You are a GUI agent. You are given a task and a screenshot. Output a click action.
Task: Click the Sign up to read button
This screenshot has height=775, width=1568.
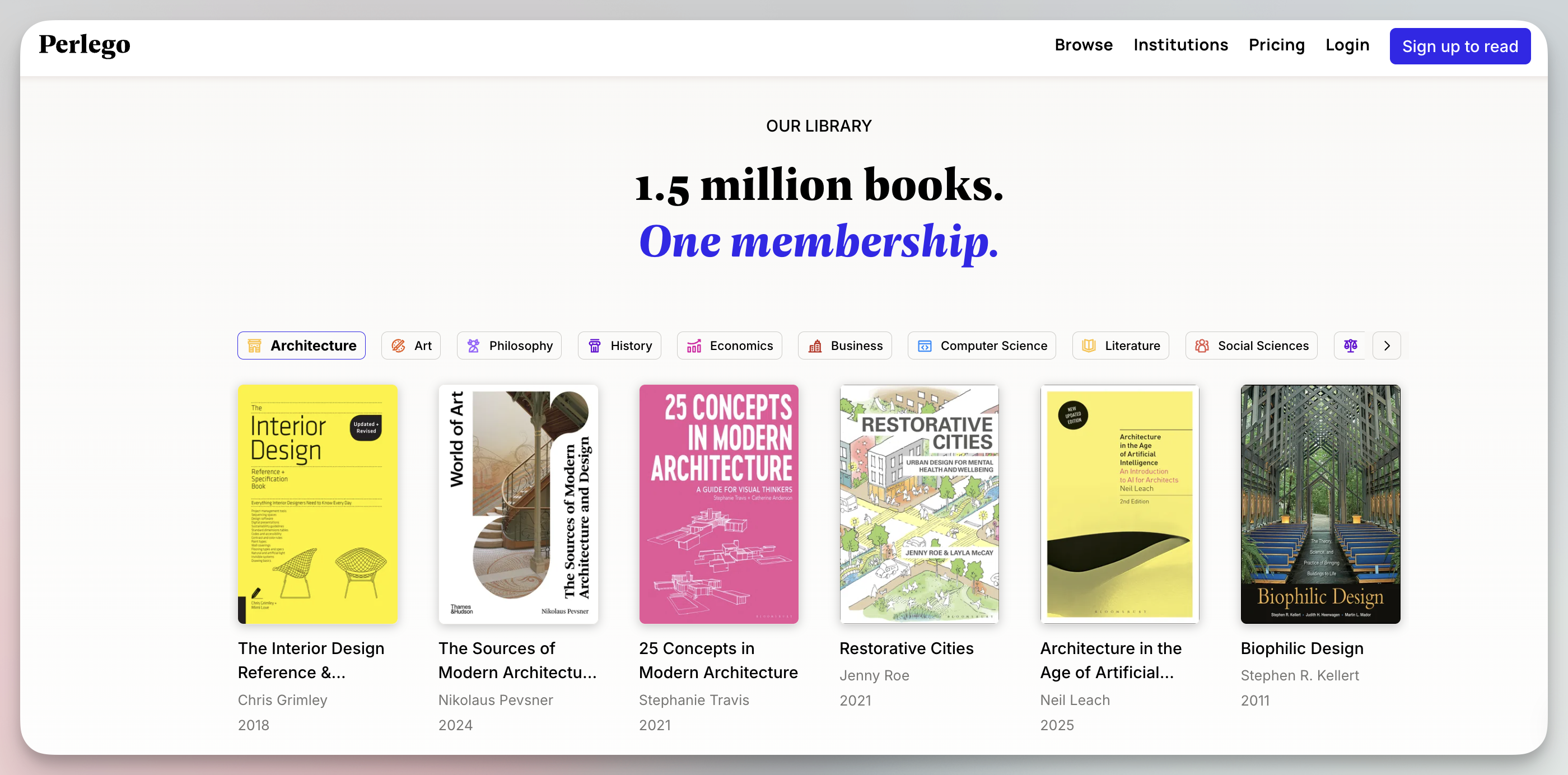click(1460, 46)
